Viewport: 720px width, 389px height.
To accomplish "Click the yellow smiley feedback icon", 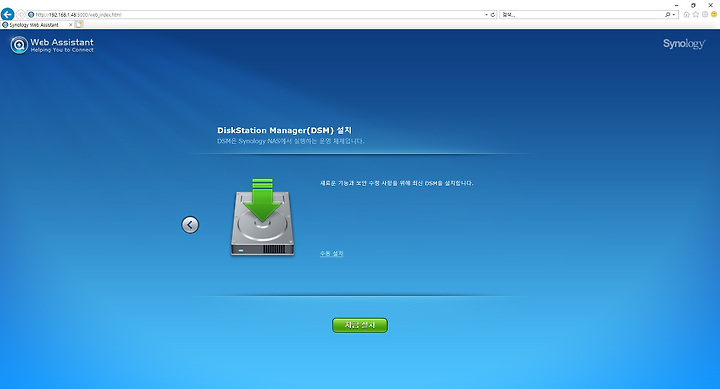I will (x=714, y=15).
